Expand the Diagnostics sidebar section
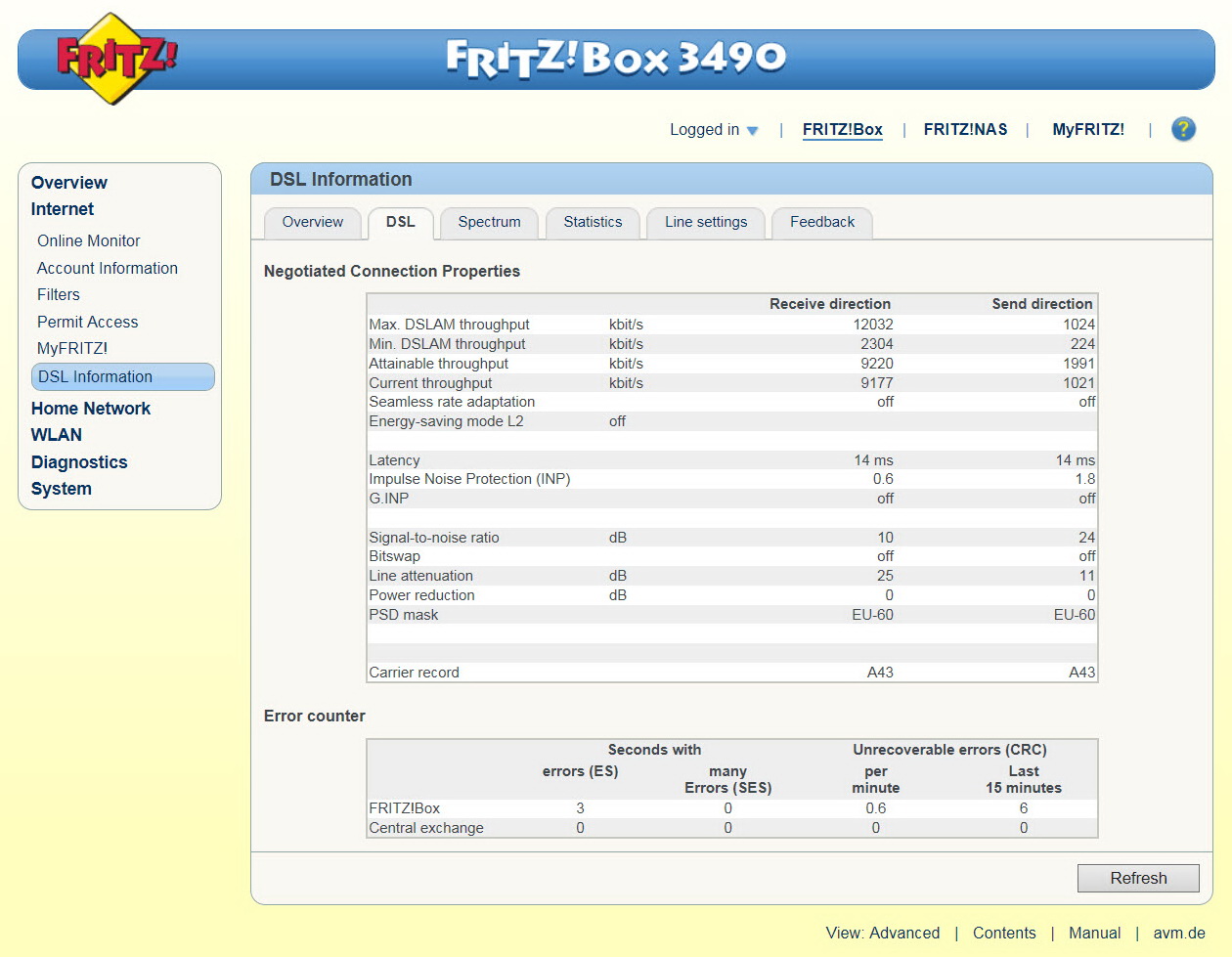Viewport: 1232px width, 957px height. (x=79, y=462)
